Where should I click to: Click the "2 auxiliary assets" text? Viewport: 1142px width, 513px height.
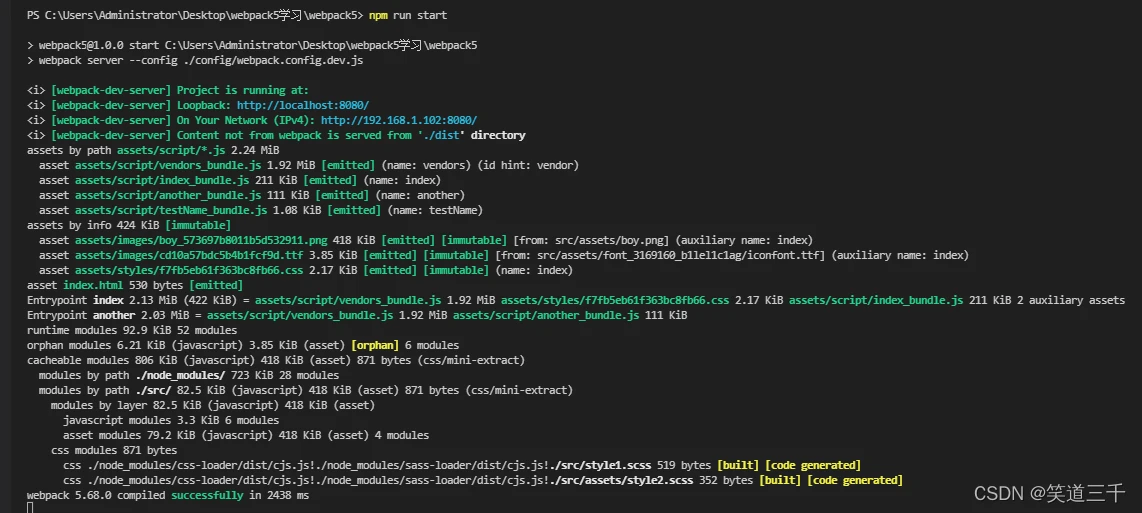[x=1071, y=300]
